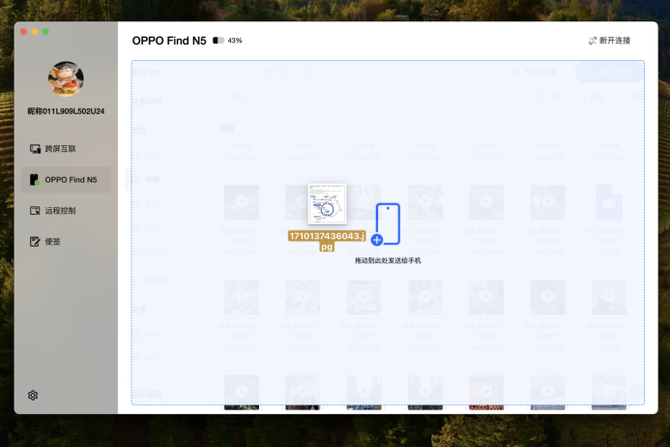Select OPPO Find N5 in the sidebar

tap(66, 179)
